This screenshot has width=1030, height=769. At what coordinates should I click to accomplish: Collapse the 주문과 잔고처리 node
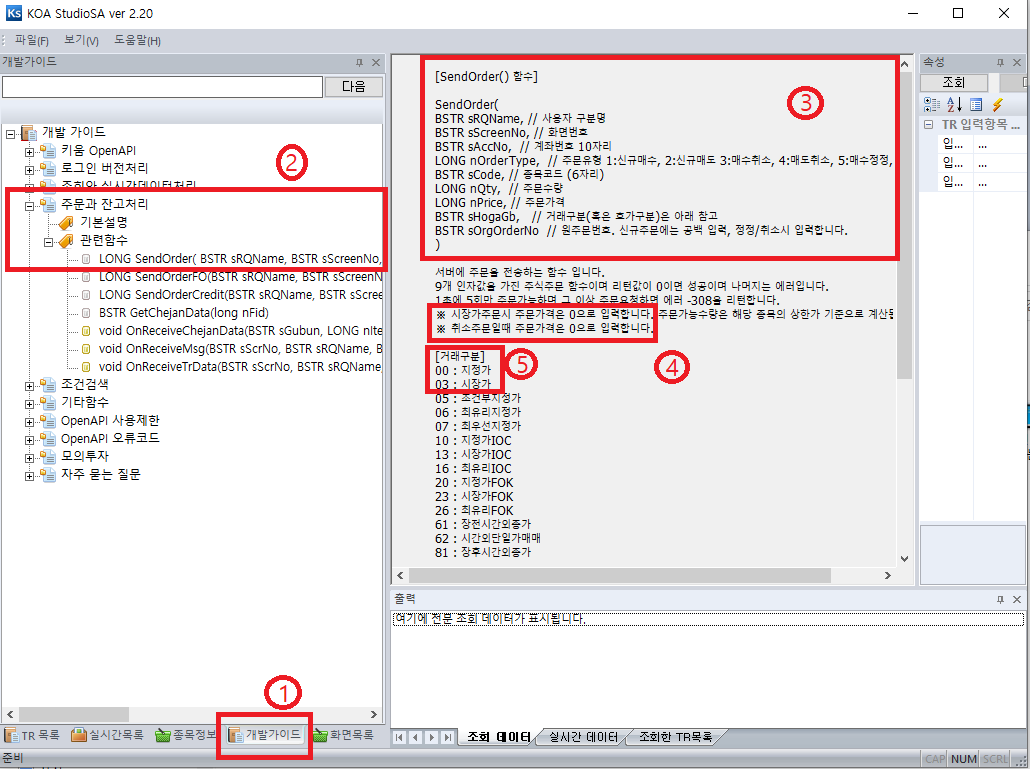(30, 206)
